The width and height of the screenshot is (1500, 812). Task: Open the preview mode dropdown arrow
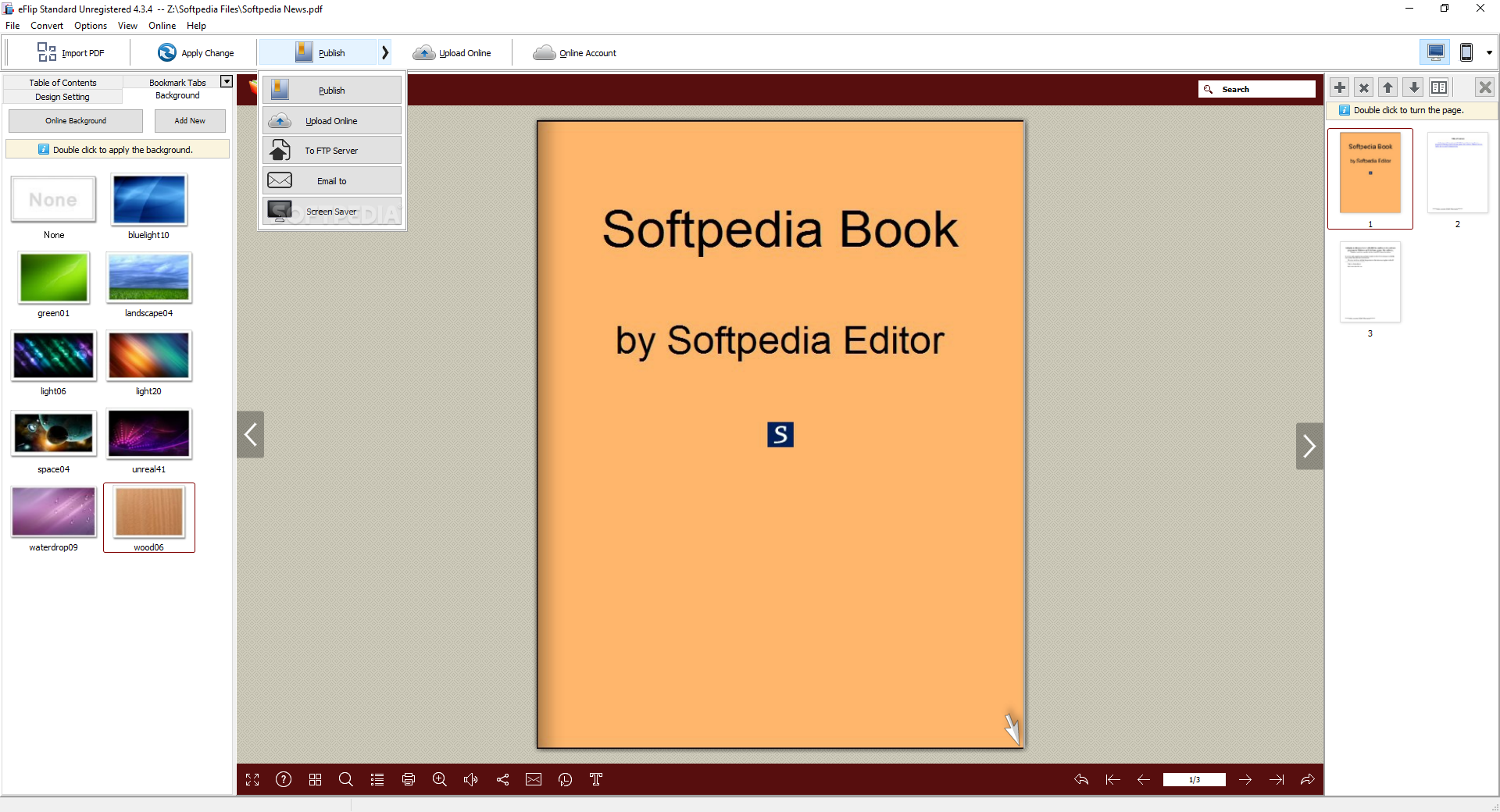1489,53
